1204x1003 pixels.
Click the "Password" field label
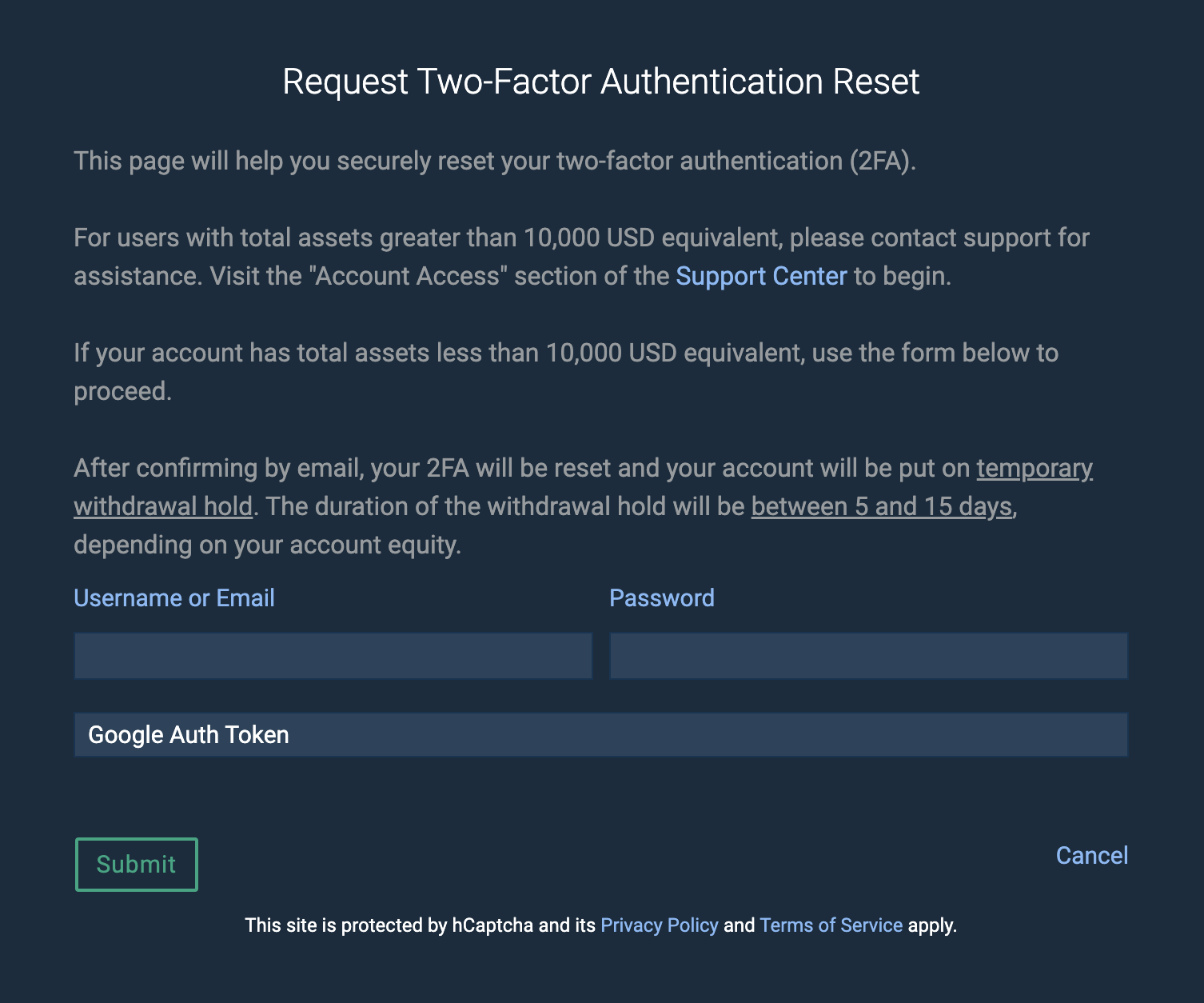(662, 598)
